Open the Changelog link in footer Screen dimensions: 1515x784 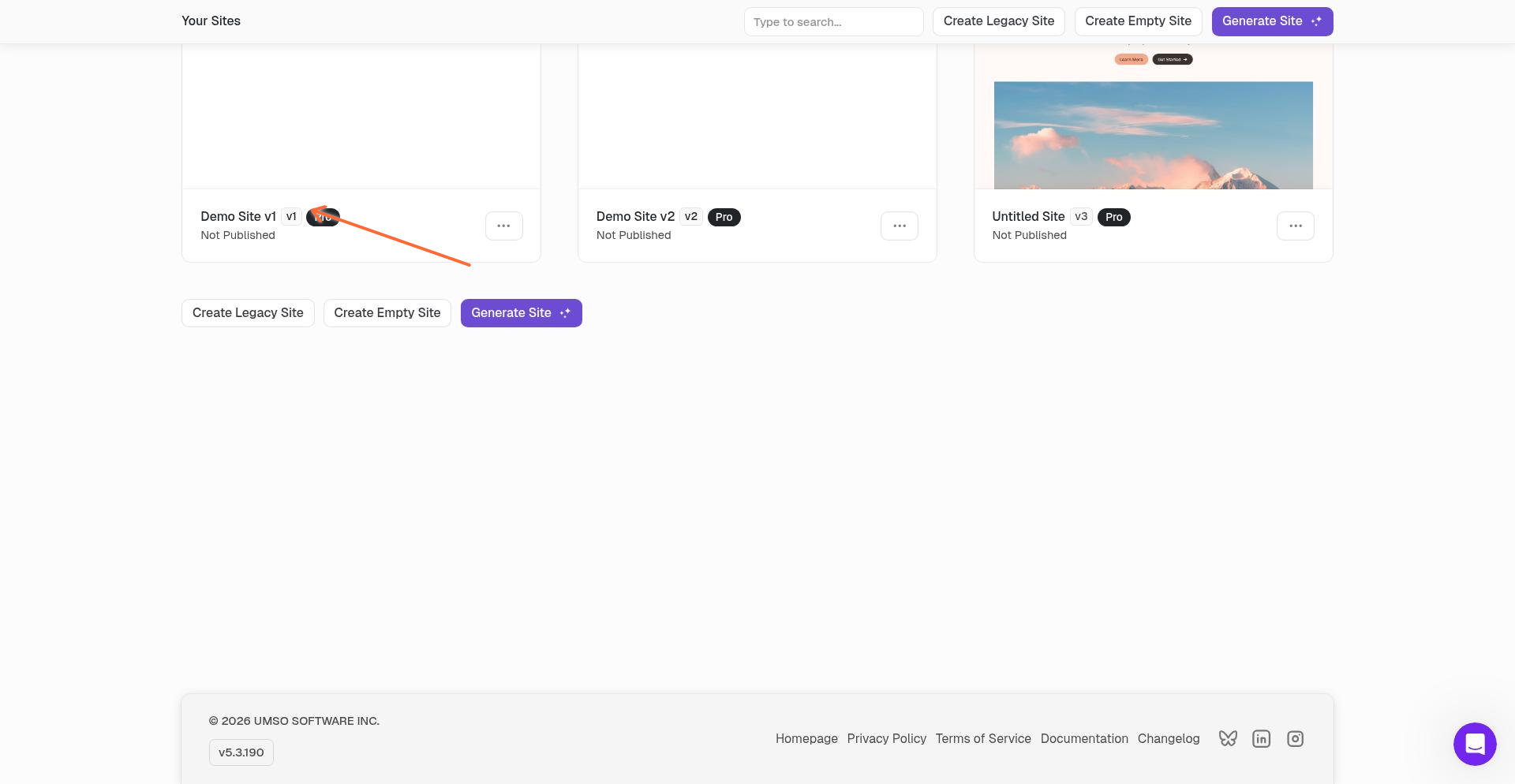coord(1169,738)
